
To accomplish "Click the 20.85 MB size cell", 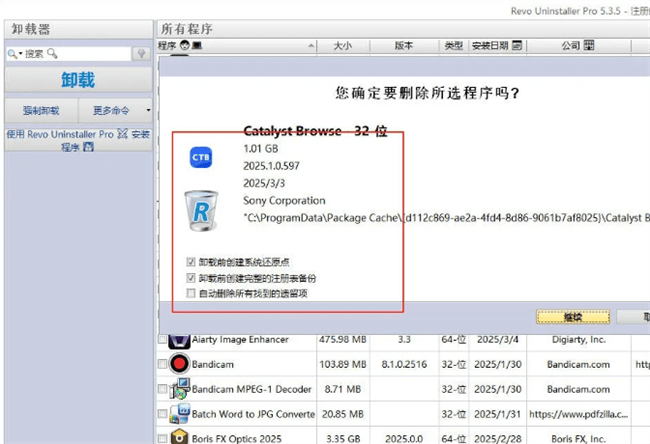I will (343, 414).
